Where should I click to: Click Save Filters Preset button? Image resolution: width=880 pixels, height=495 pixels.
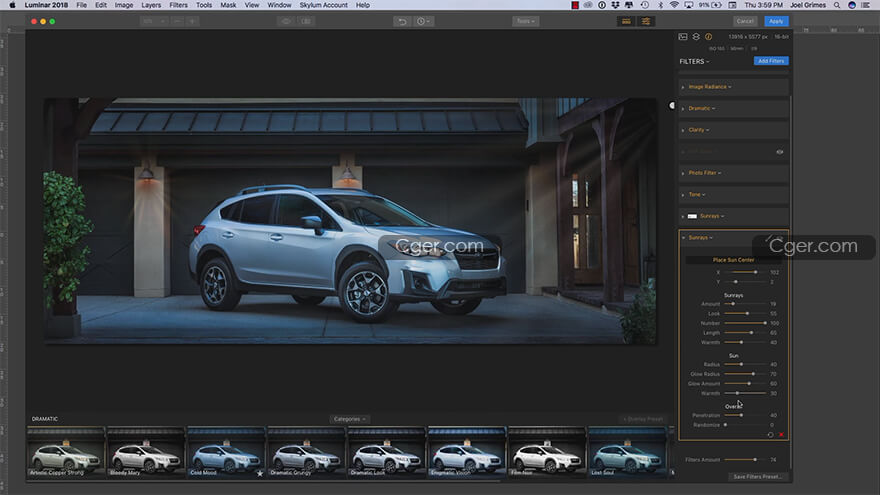coord(757,476)
